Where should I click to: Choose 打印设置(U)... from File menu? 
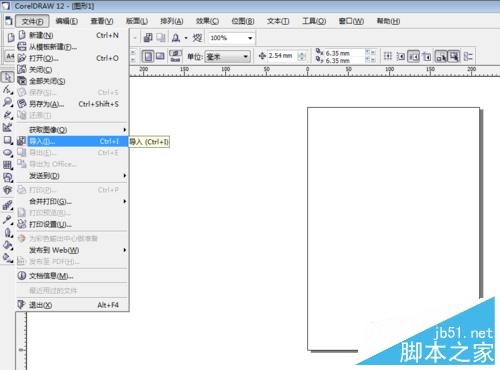click(72, 224)
